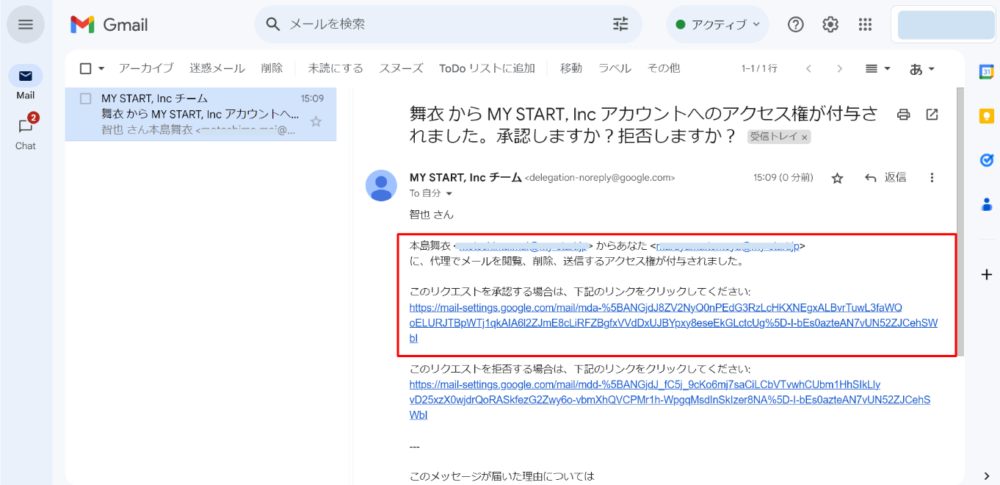1000x485 pixels.
Task: Open Google Keep side panel icon
Action: tap(987, 116)
